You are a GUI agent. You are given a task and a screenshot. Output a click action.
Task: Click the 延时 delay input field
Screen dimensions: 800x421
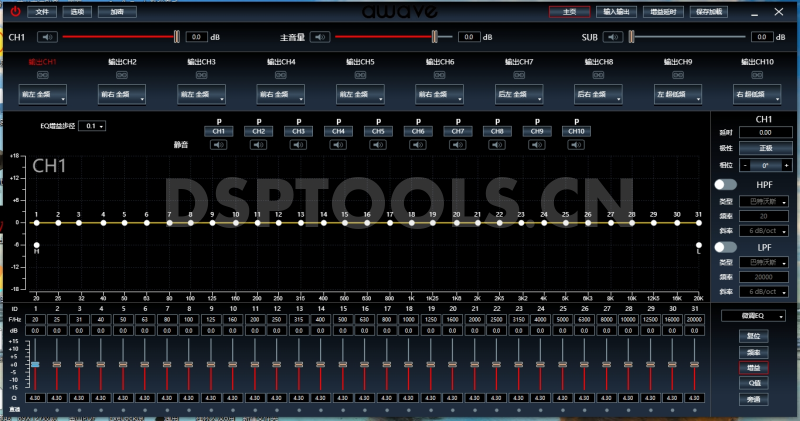pos(765,132)
